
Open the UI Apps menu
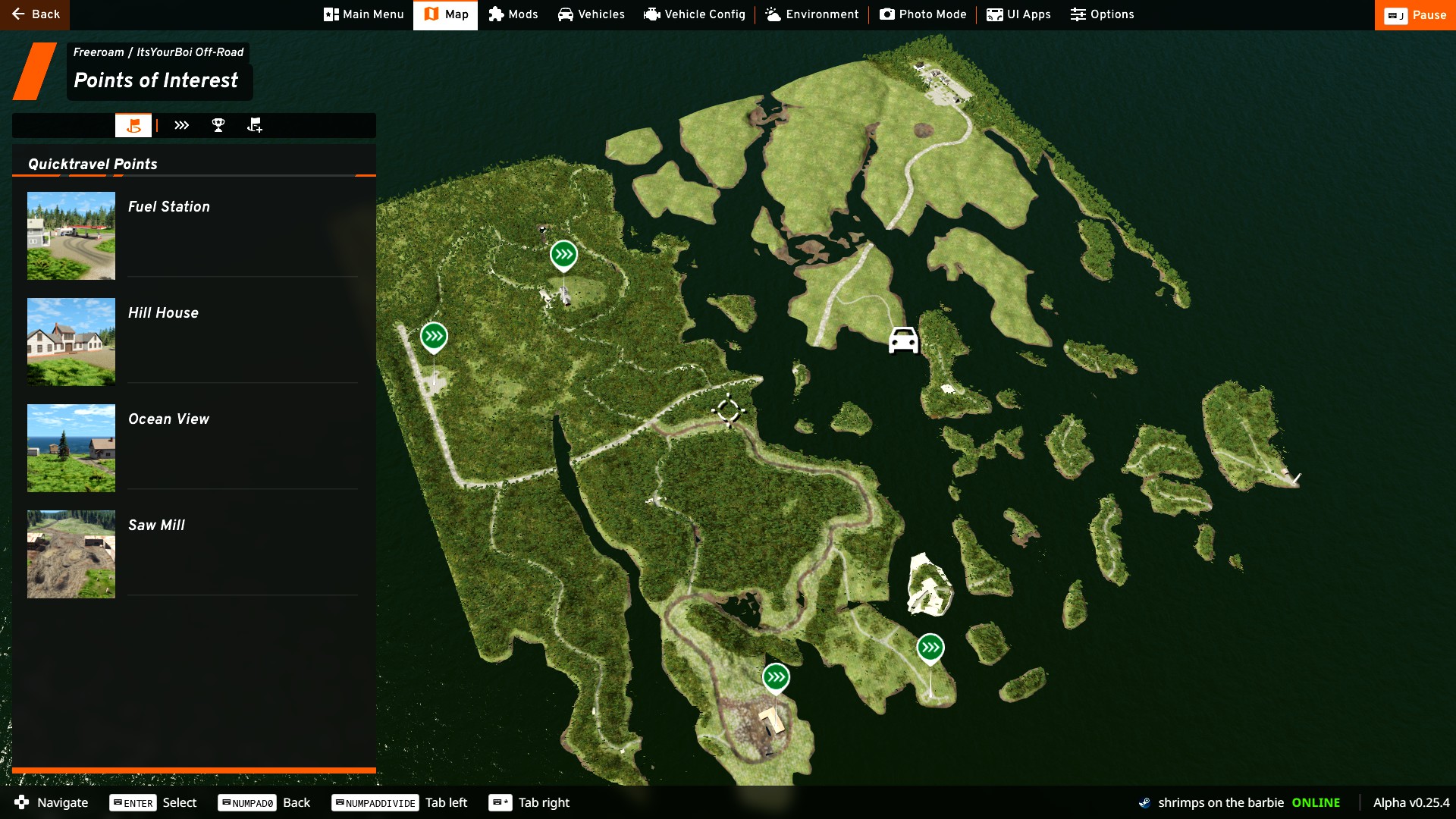click(1018, 14)
